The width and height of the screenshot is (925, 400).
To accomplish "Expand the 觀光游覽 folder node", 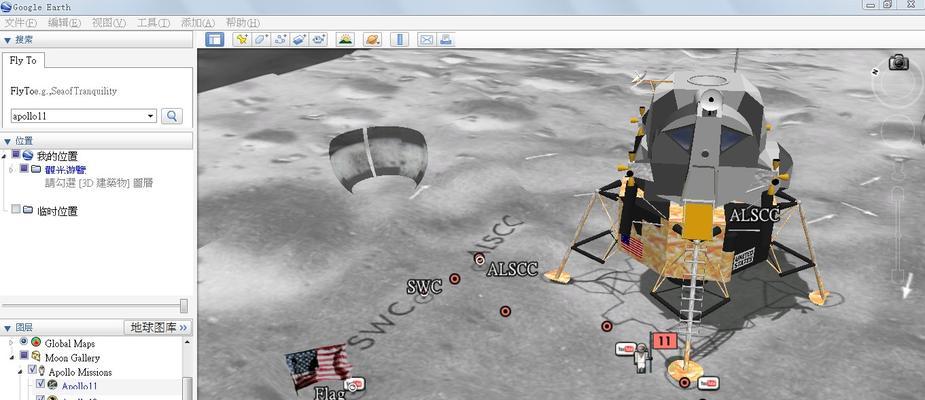I will pyautogui.click(x=11, y=169).
